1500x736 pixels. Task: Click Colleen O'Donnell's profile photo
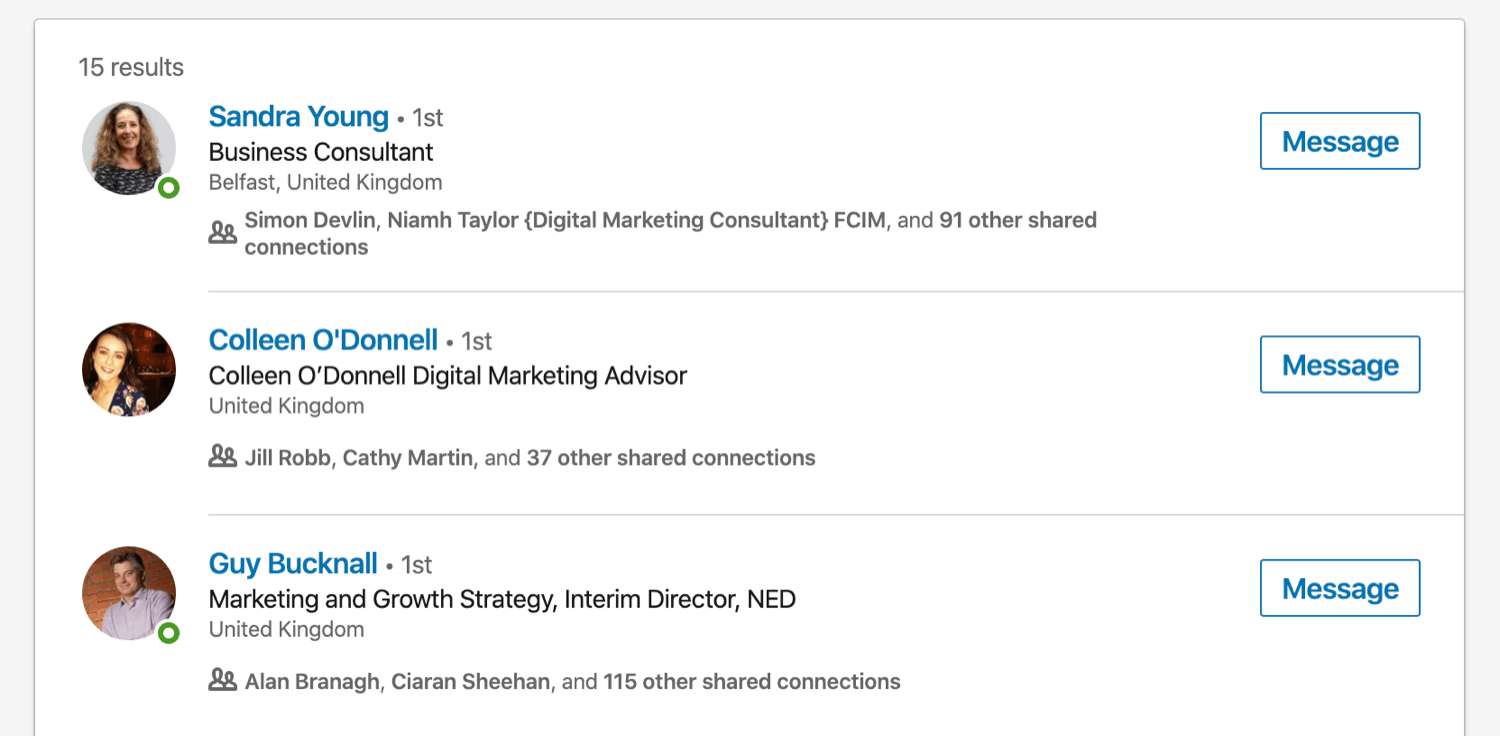128,369
